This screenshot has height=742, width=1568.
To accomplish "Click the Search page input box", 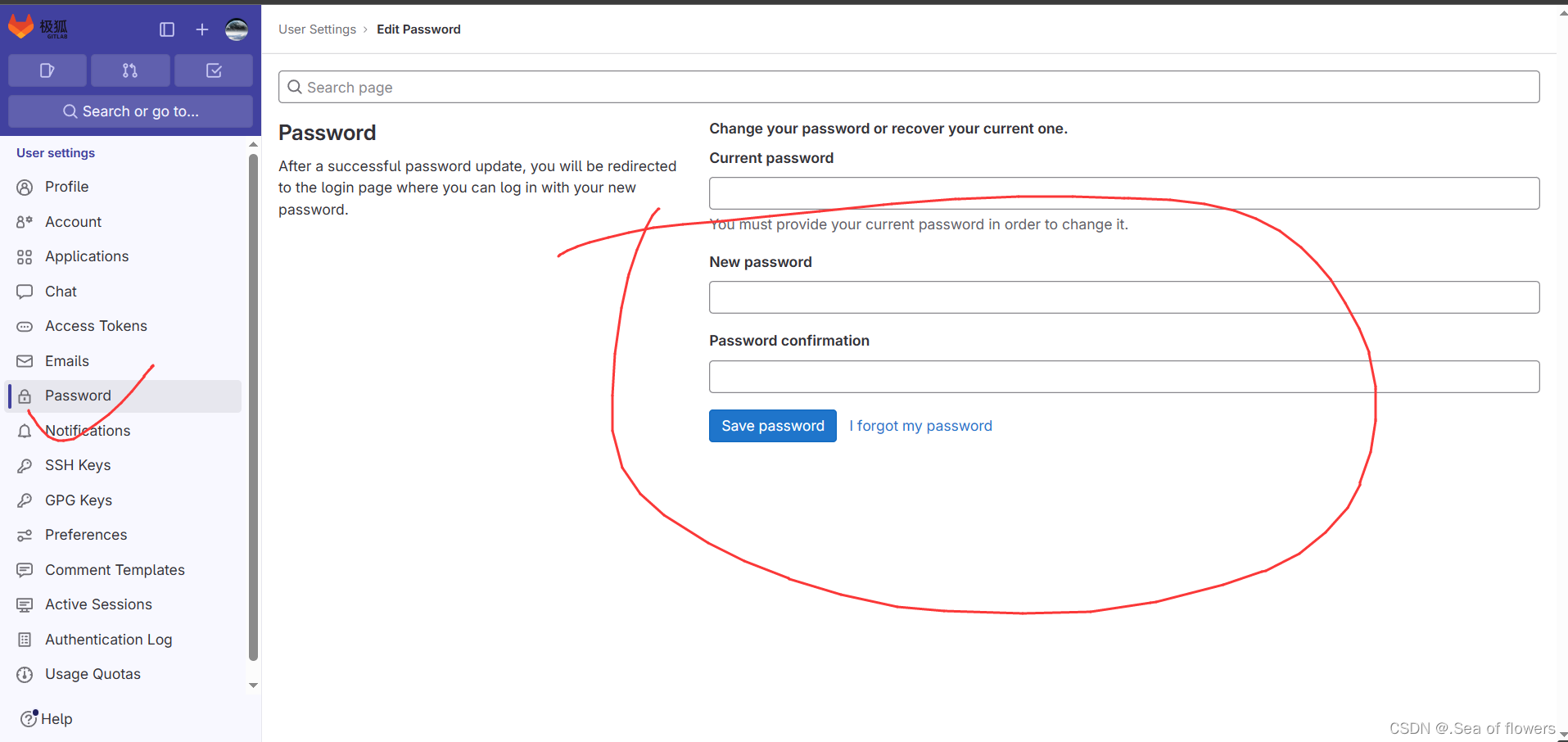I will [x=909, y=87].
